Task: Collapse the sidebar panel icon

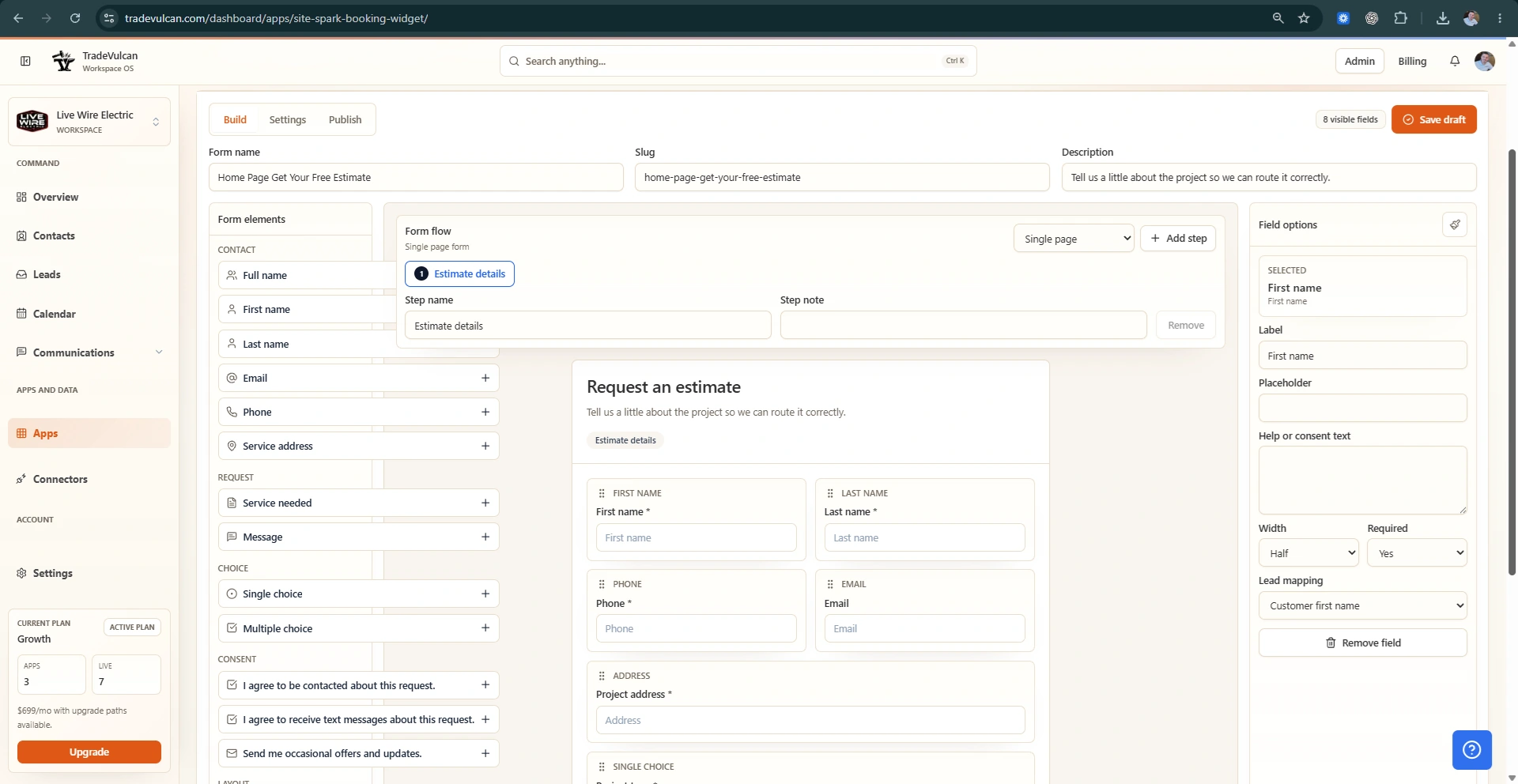Action: [25, 61]
